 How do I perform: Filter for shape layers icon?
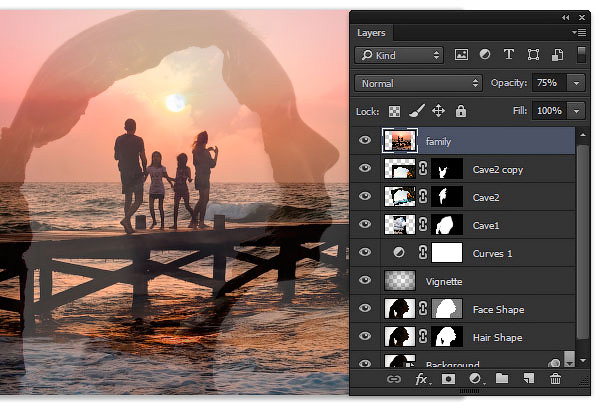tap(533, 55)
